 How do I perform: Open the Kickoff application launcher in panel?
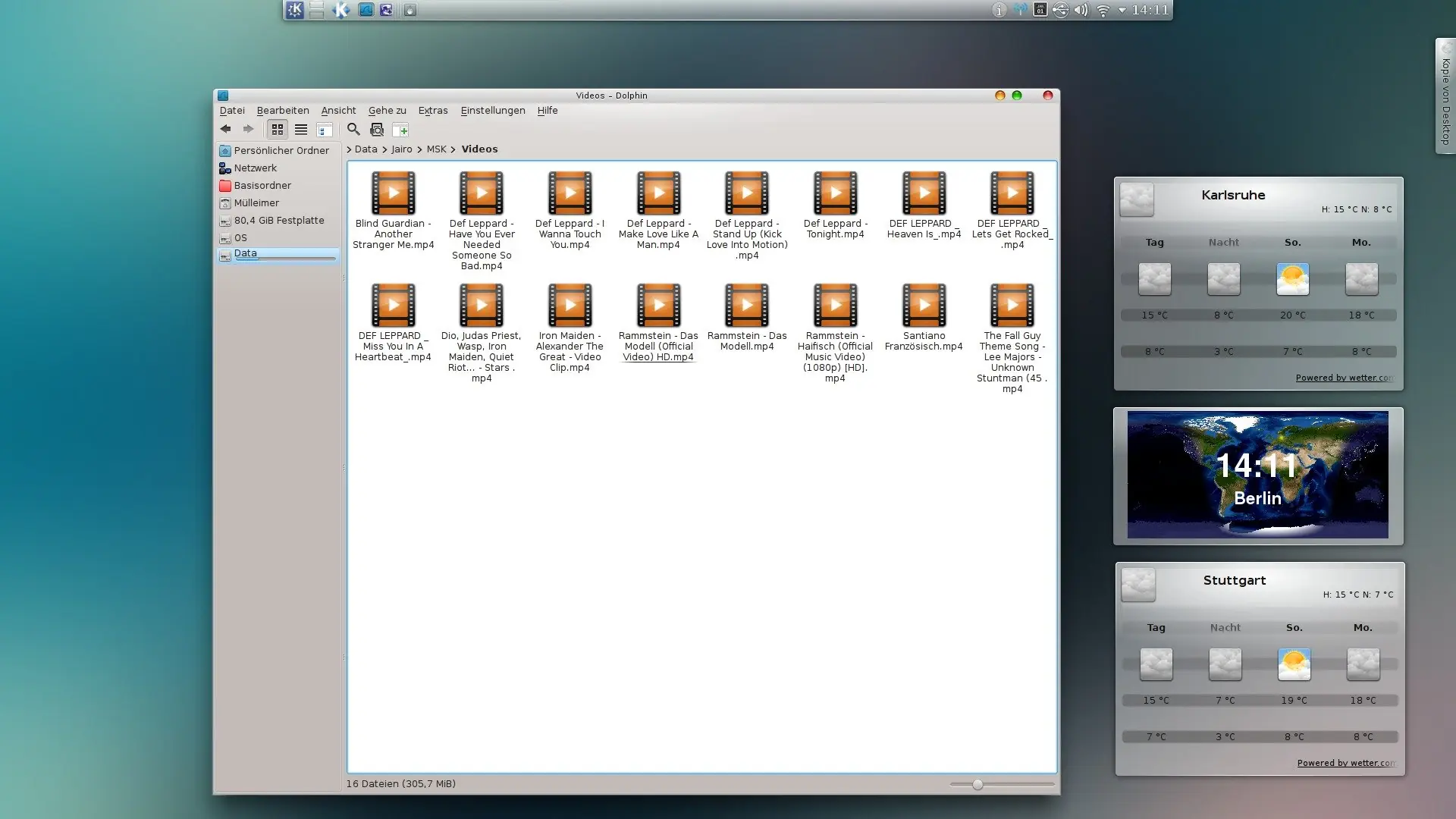coord(295,10)
